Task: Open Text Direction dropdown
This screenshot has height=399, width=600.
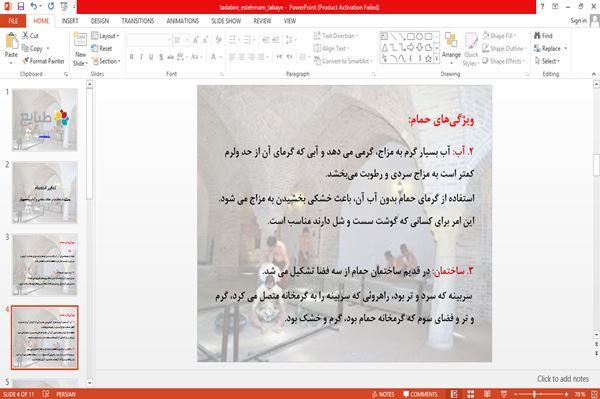Action: pos(336,36)
